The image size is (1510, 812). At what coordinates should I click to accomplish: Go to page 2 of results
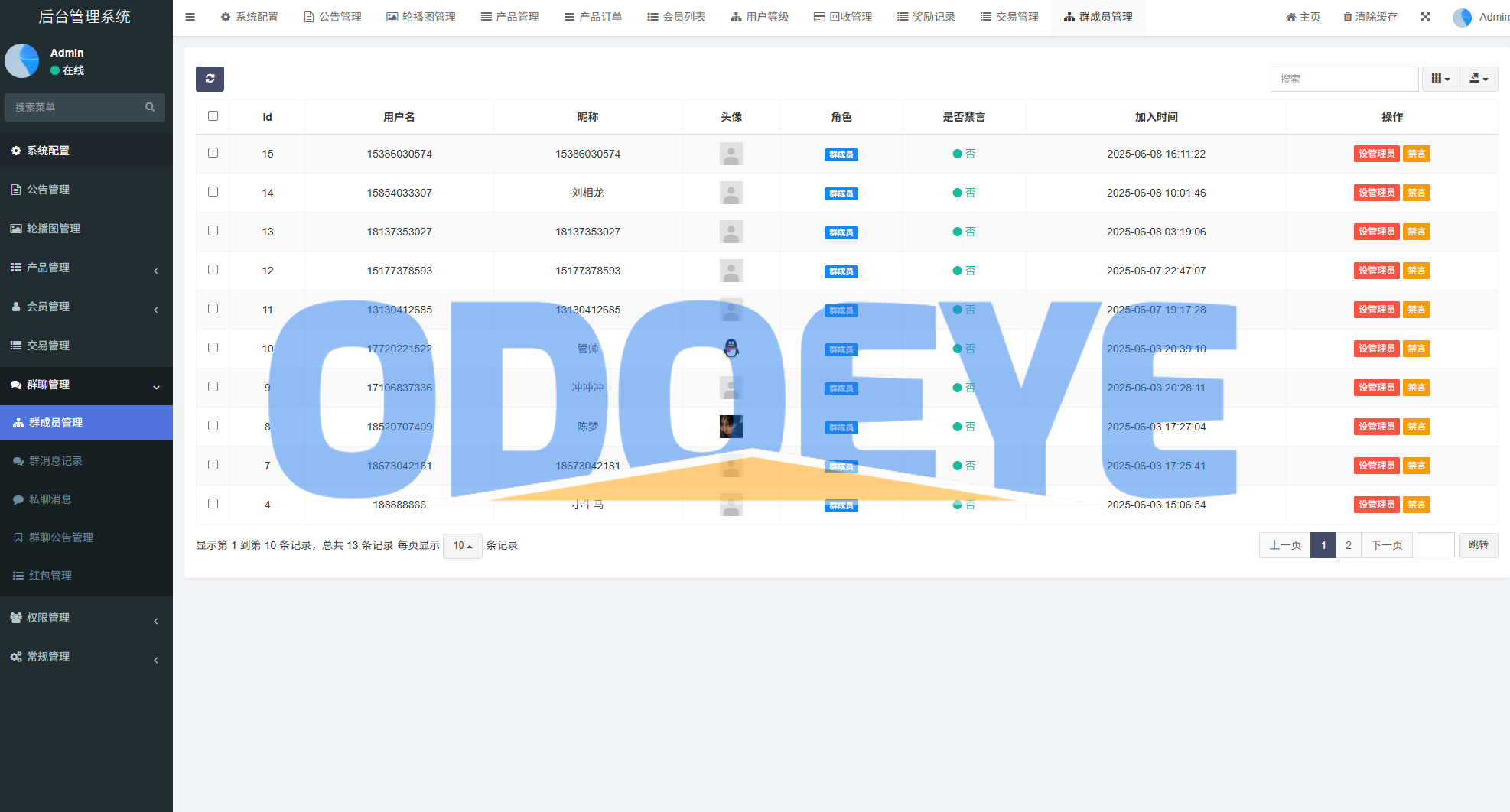point(1349,545)
